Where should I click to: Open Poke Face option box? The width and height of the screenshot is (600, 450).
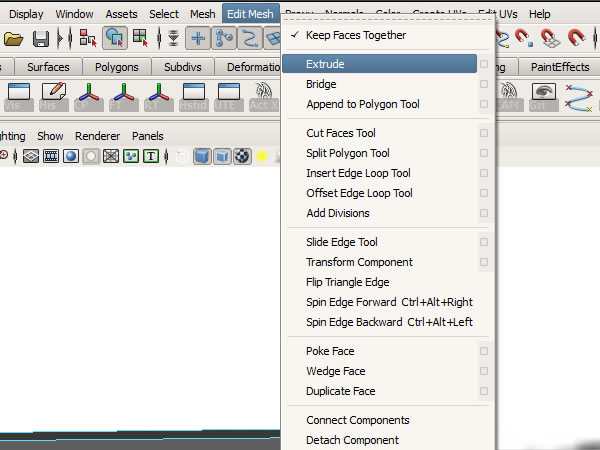(x=484, y=351)
